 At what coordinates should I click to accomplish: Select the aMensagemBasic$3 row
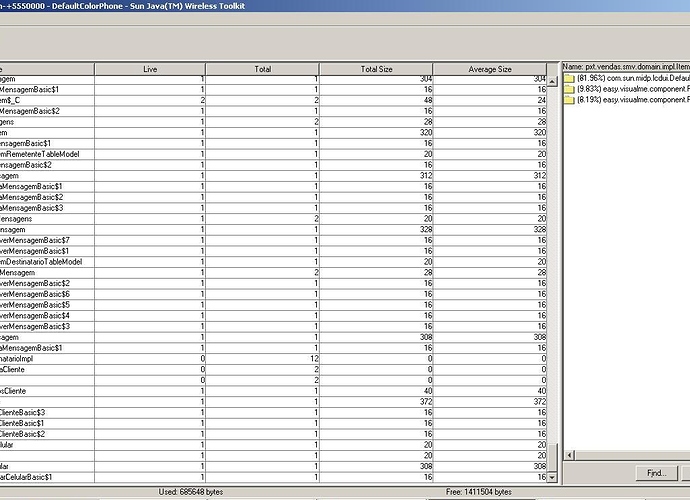pos(273,208)
